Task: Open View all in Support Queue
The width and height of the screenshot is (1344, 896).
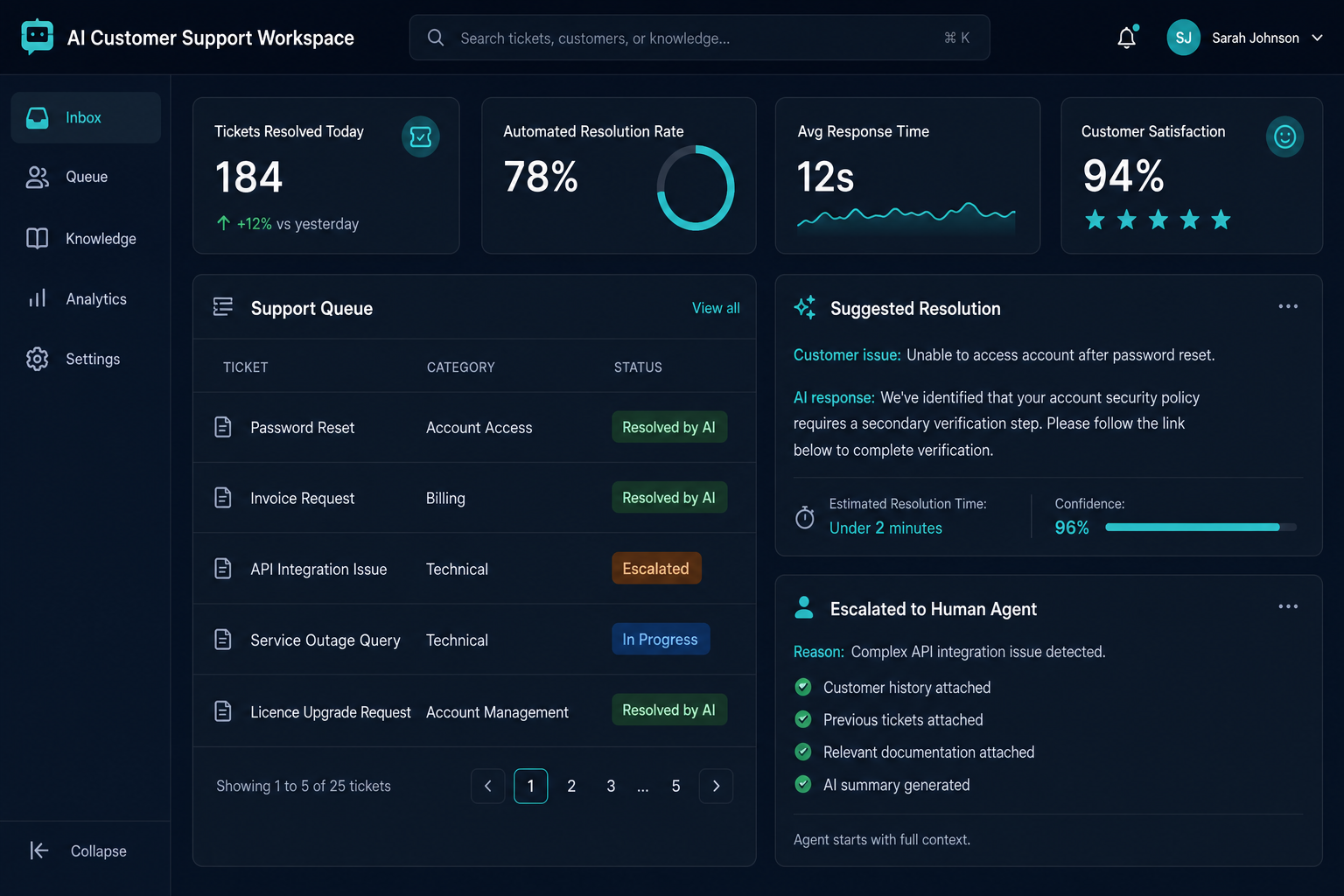Action: [x=716, y=308]
